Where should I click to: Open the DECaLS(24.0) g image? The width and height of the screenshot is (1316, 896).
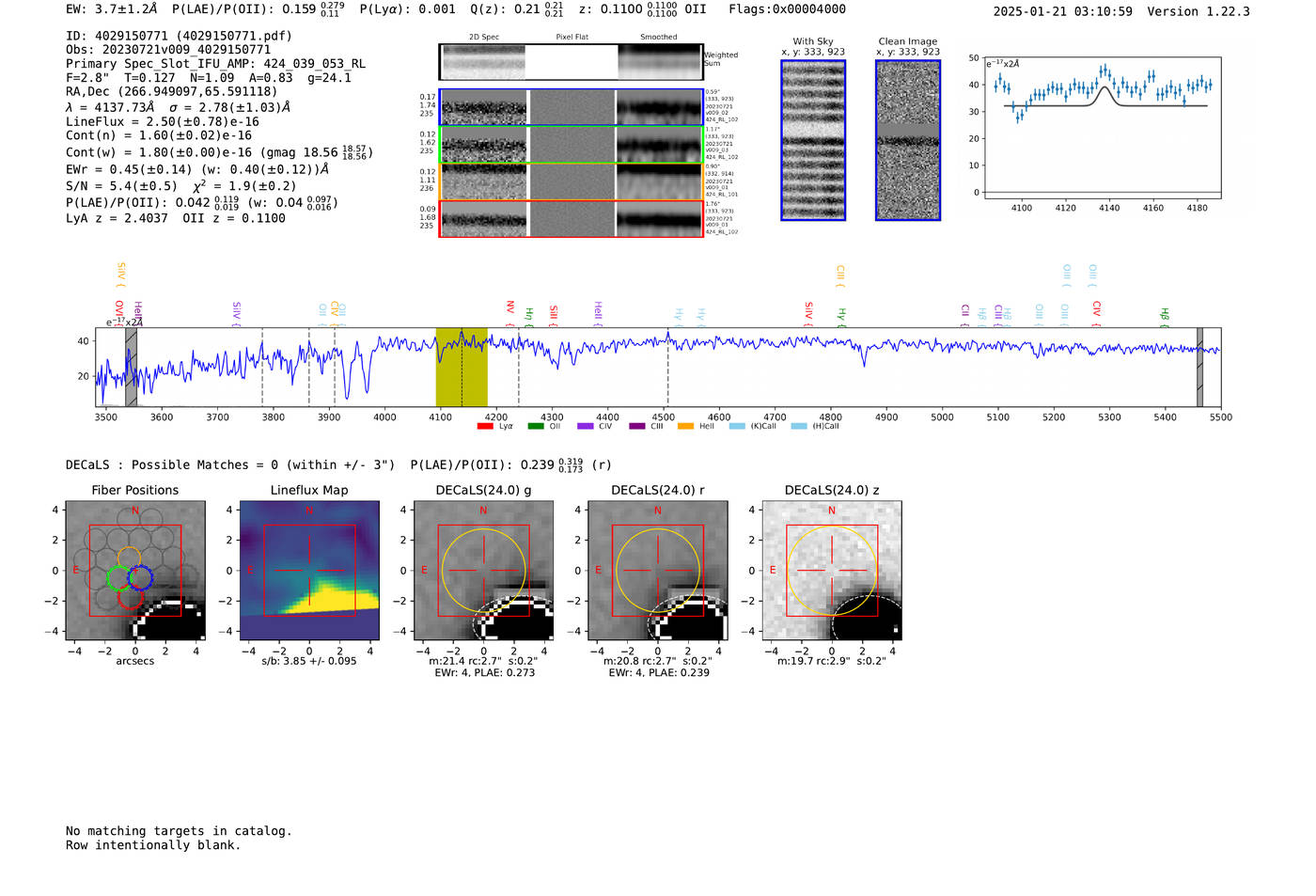point(483,571)
